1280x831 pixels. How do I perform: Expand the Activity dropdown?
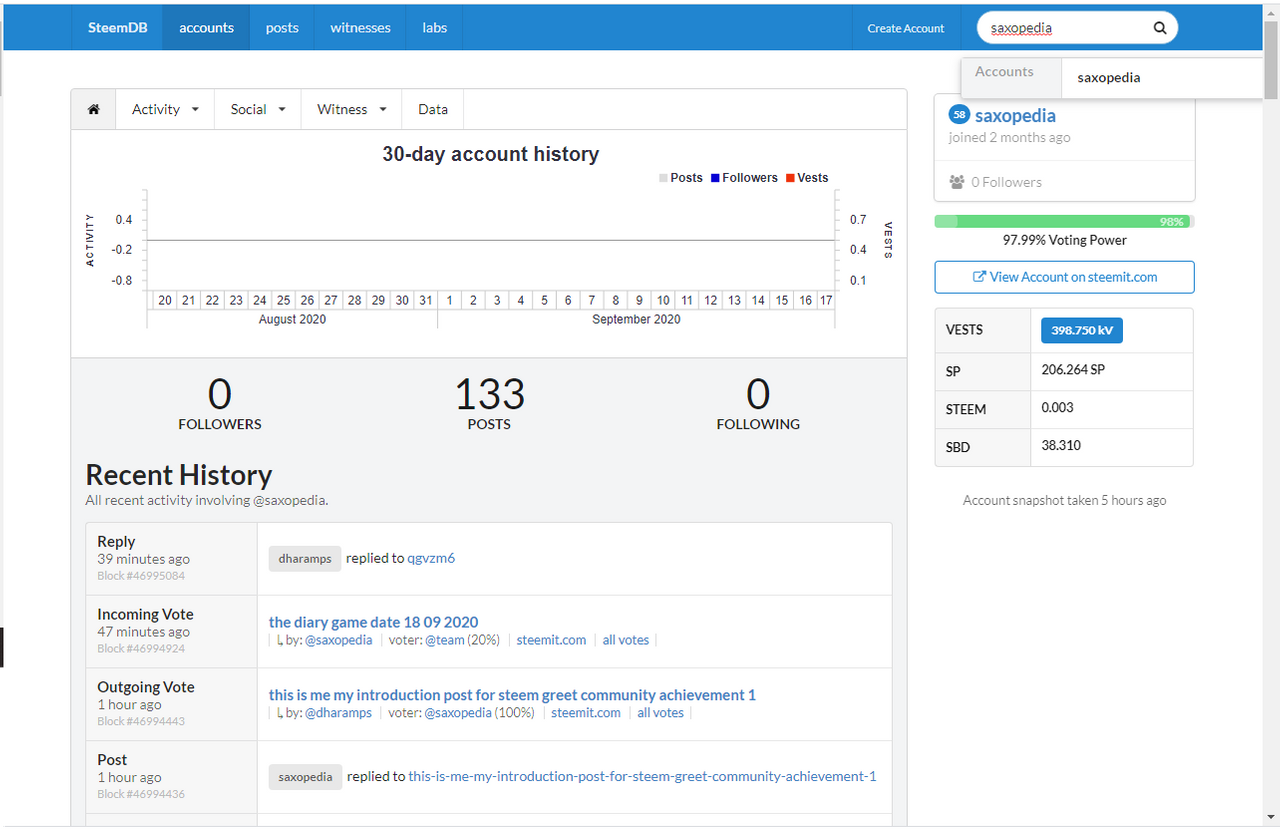pyautogui.click(x=165, y=109)
